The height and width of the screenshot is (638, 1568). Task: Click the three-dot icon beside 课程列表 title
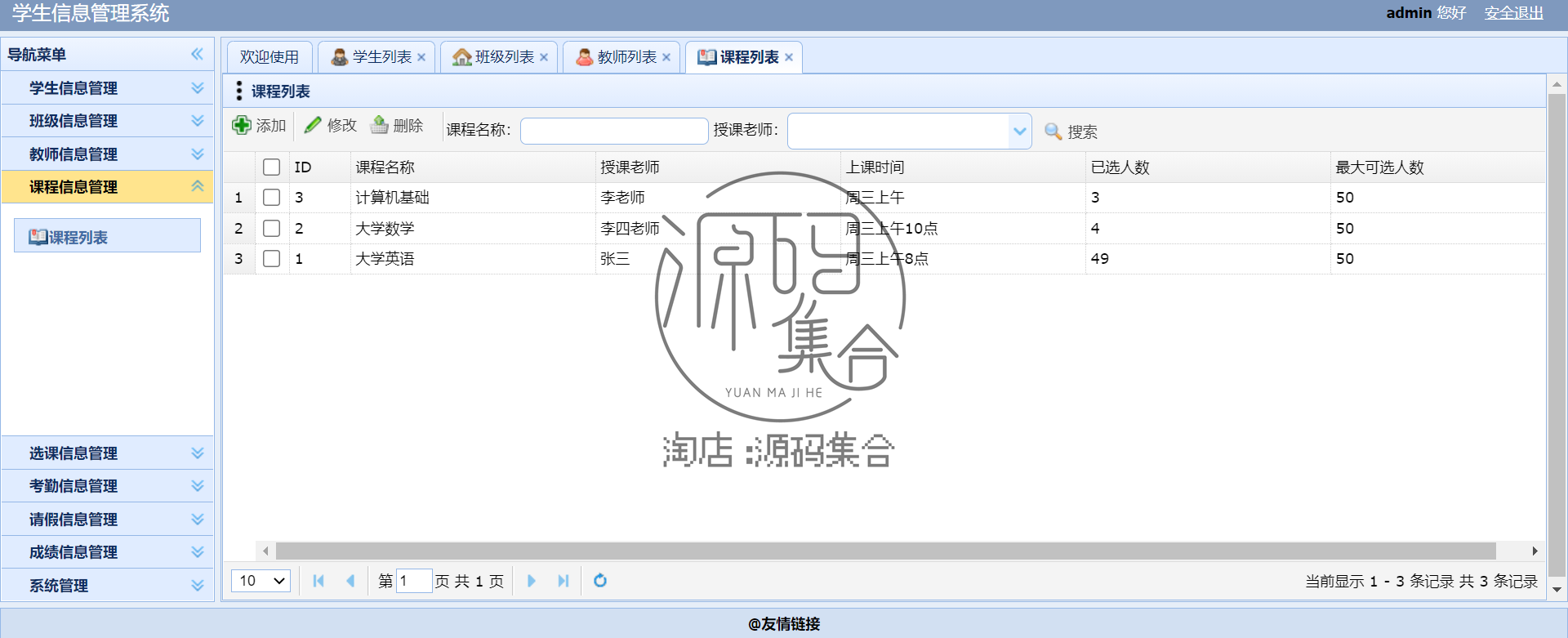tap(238, 91)
